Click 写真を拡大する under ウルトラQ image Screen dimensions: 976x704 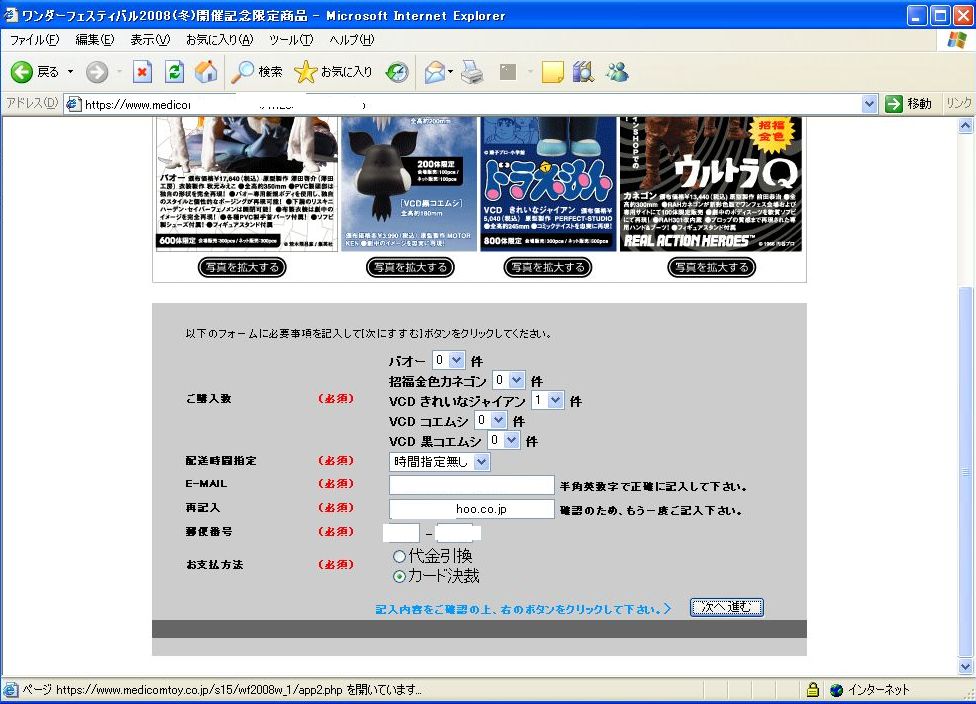click(711, 267)
